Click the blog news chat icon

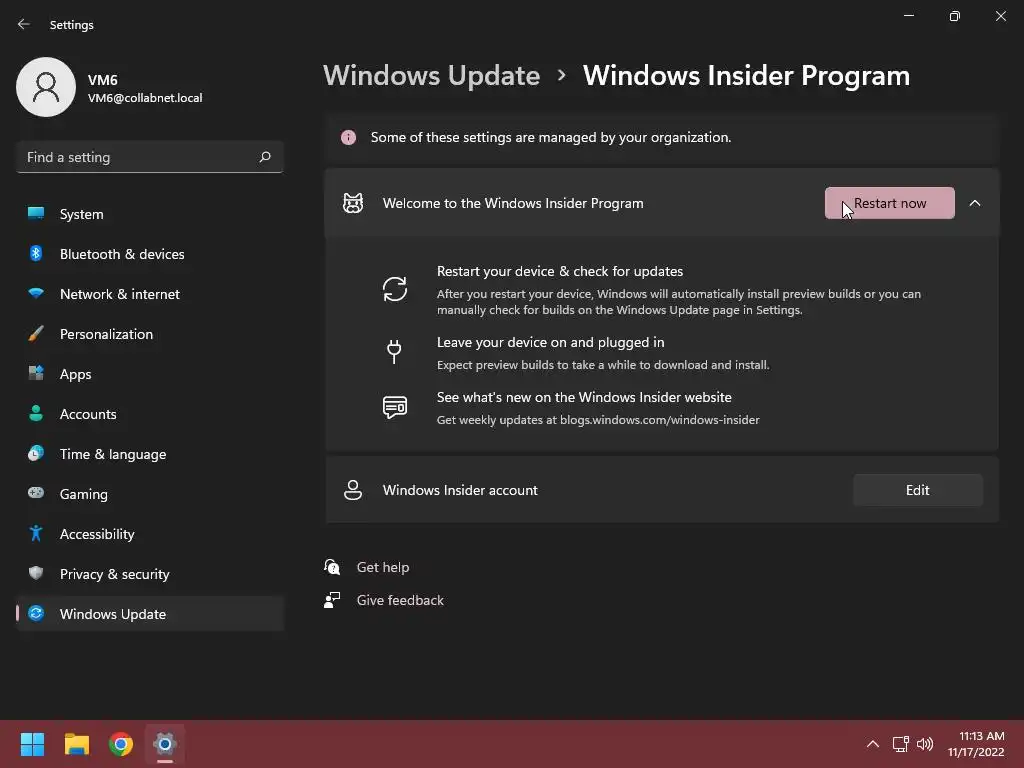394,408
